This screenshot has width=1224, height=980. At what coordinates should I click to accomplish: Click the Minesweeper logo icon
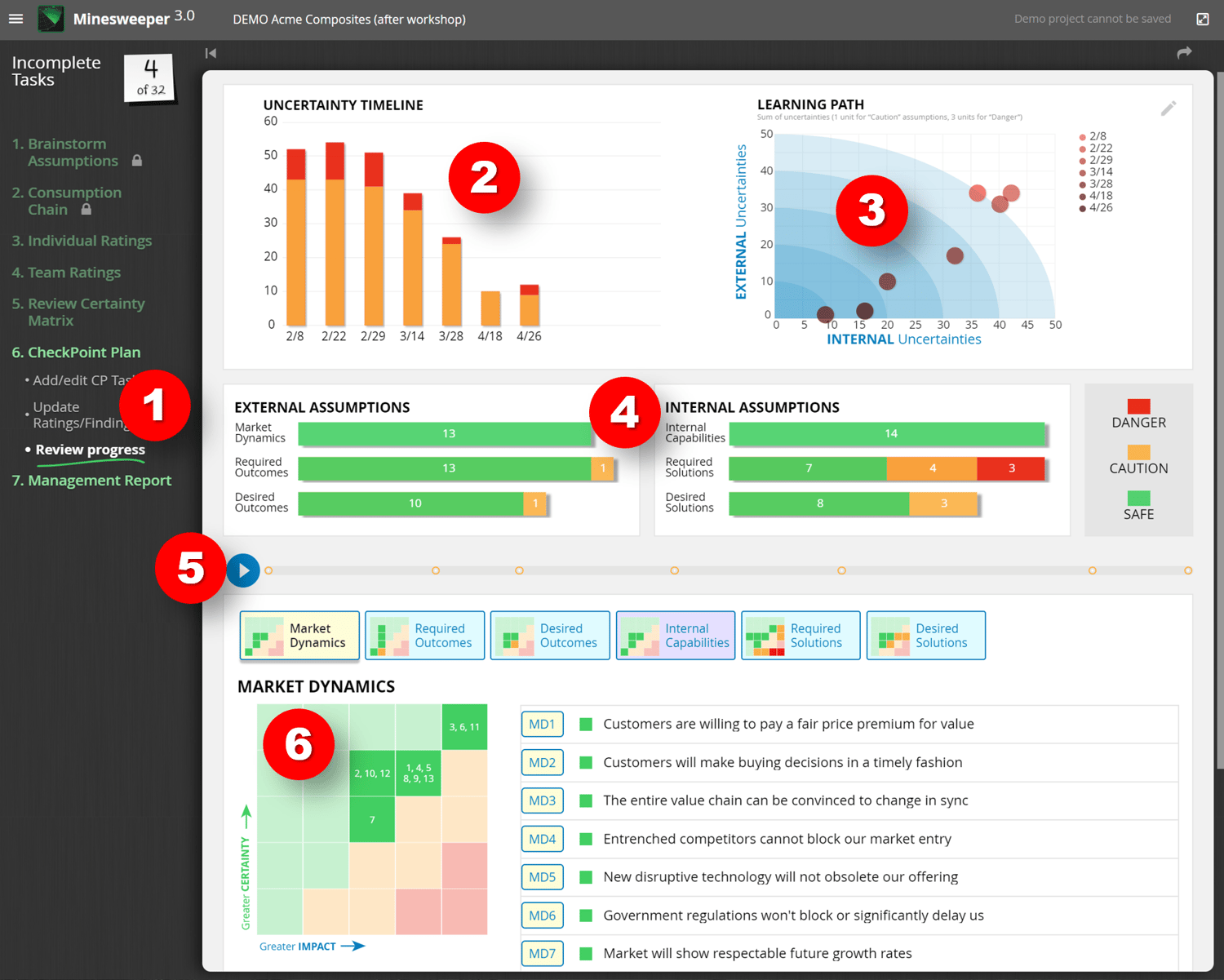[51, 19]
